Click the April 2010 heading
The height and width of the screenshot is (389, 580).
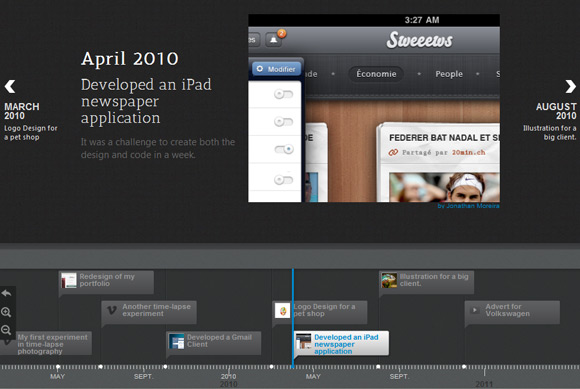coord(129,59)
